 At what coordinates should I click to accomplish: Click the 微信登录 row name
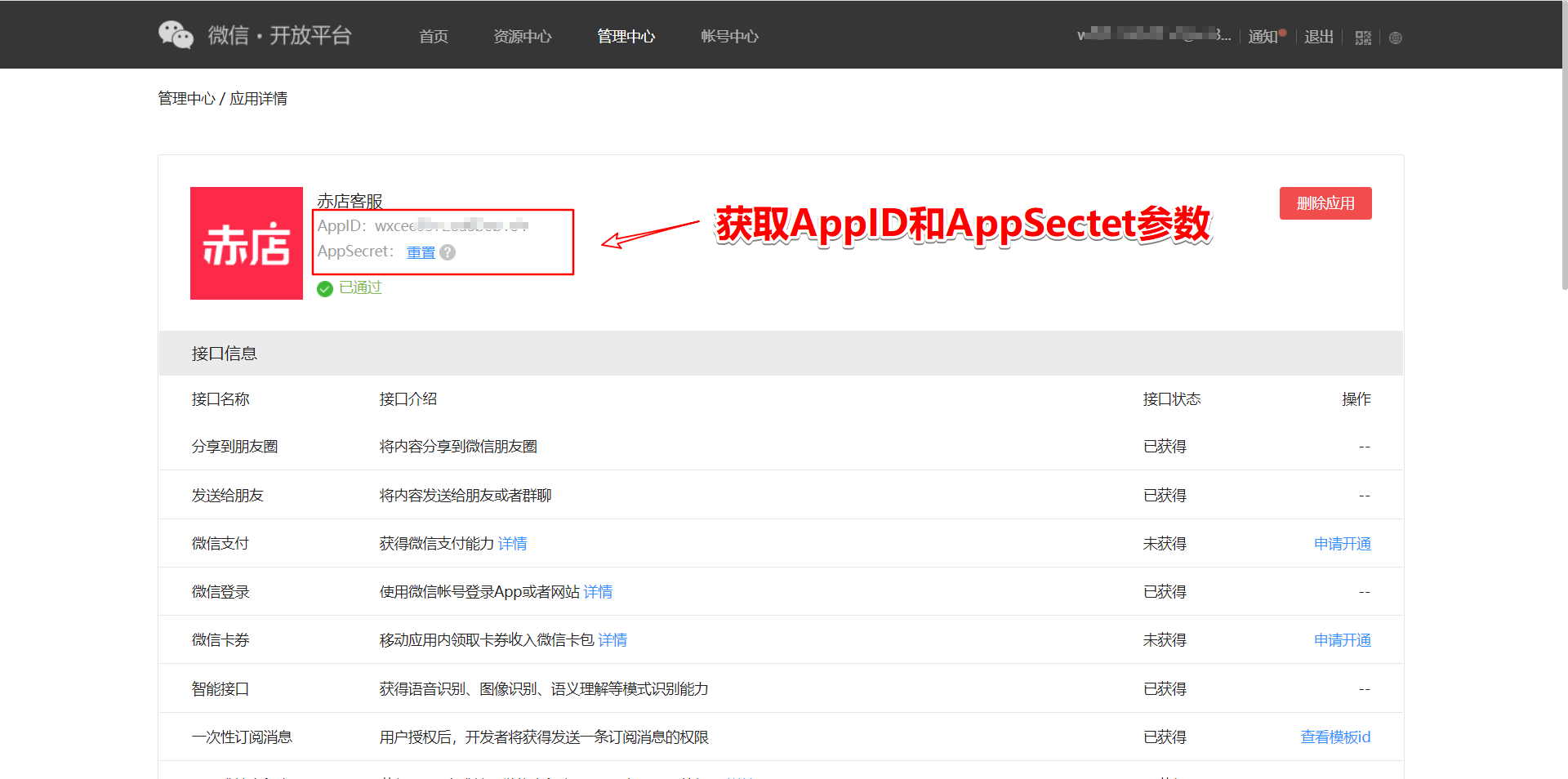220,592
